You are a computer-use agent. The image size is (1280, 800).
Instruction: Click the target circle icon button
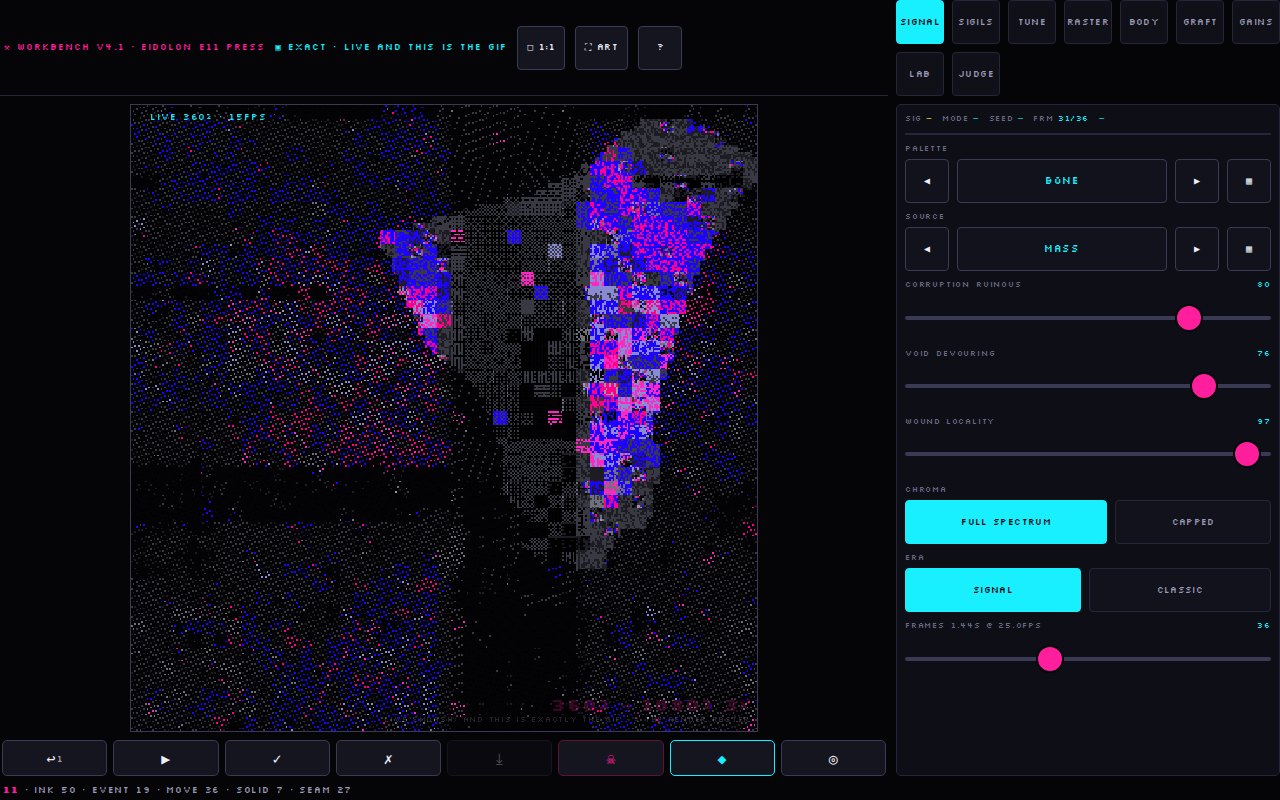point(833,758)
